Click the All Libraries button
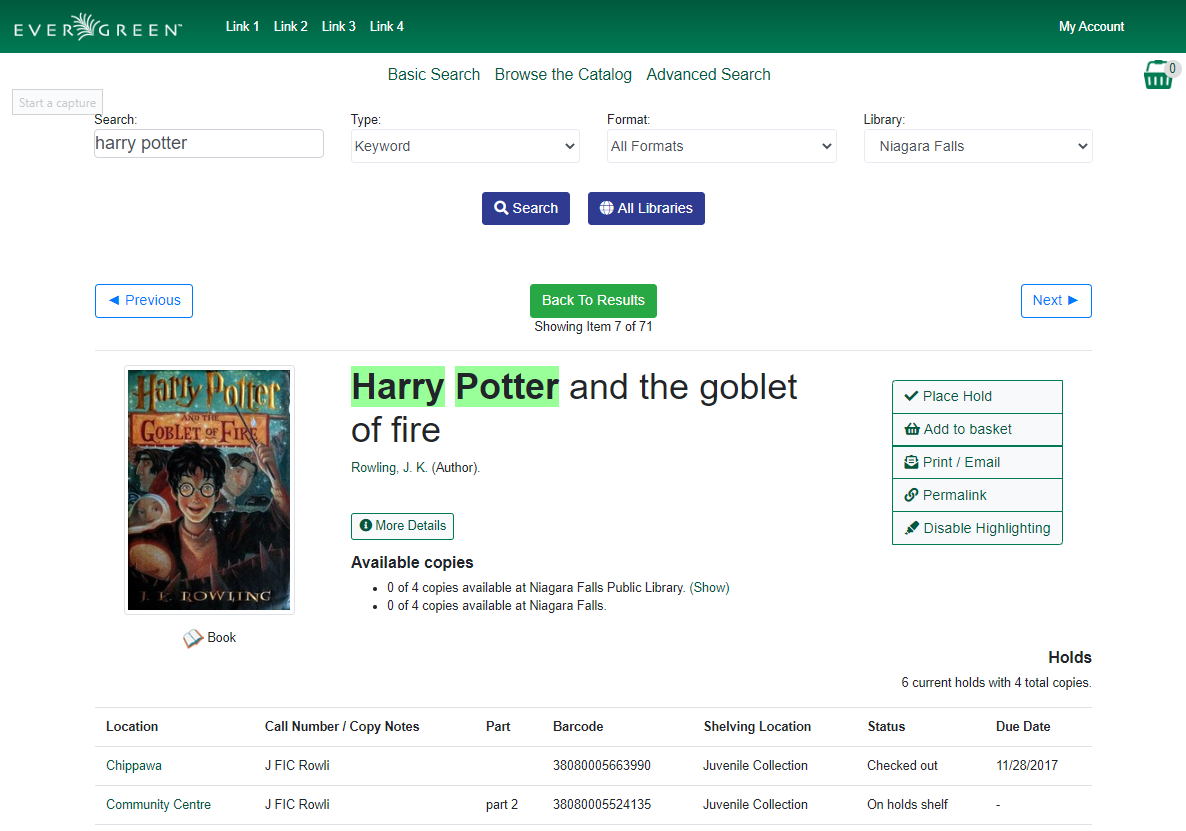This screenshot has height=831, width=1186. click(x=646, y=208)
